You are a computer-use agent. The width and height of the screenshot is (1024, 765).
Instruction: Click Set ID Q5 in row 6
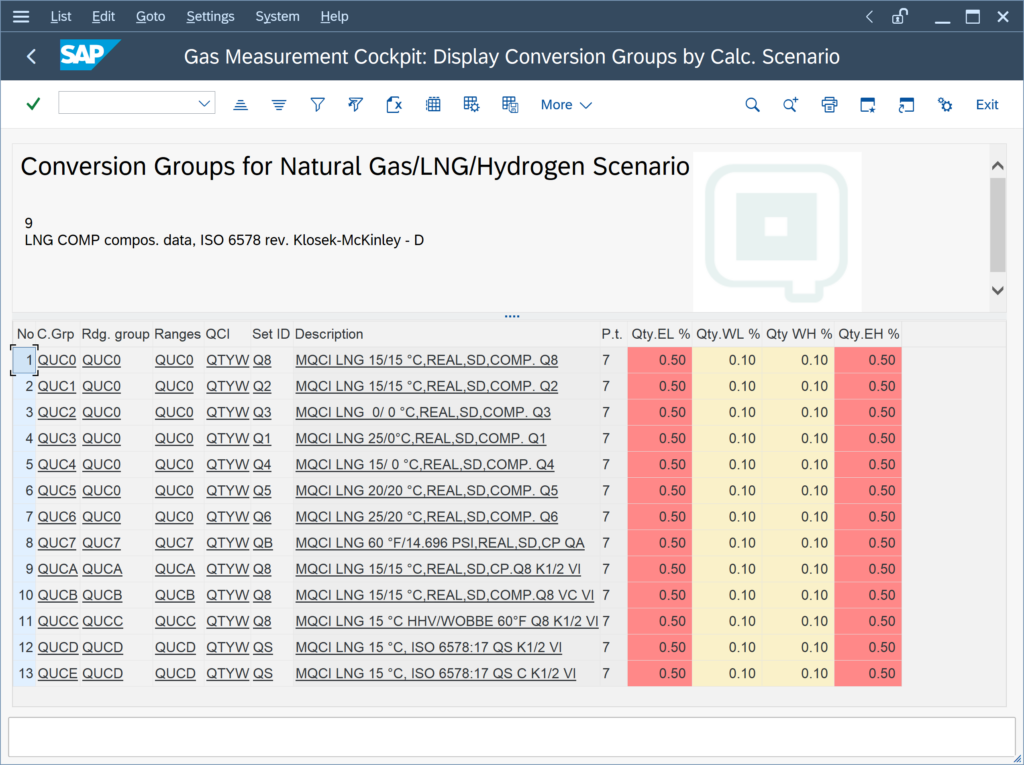[262, 491]
